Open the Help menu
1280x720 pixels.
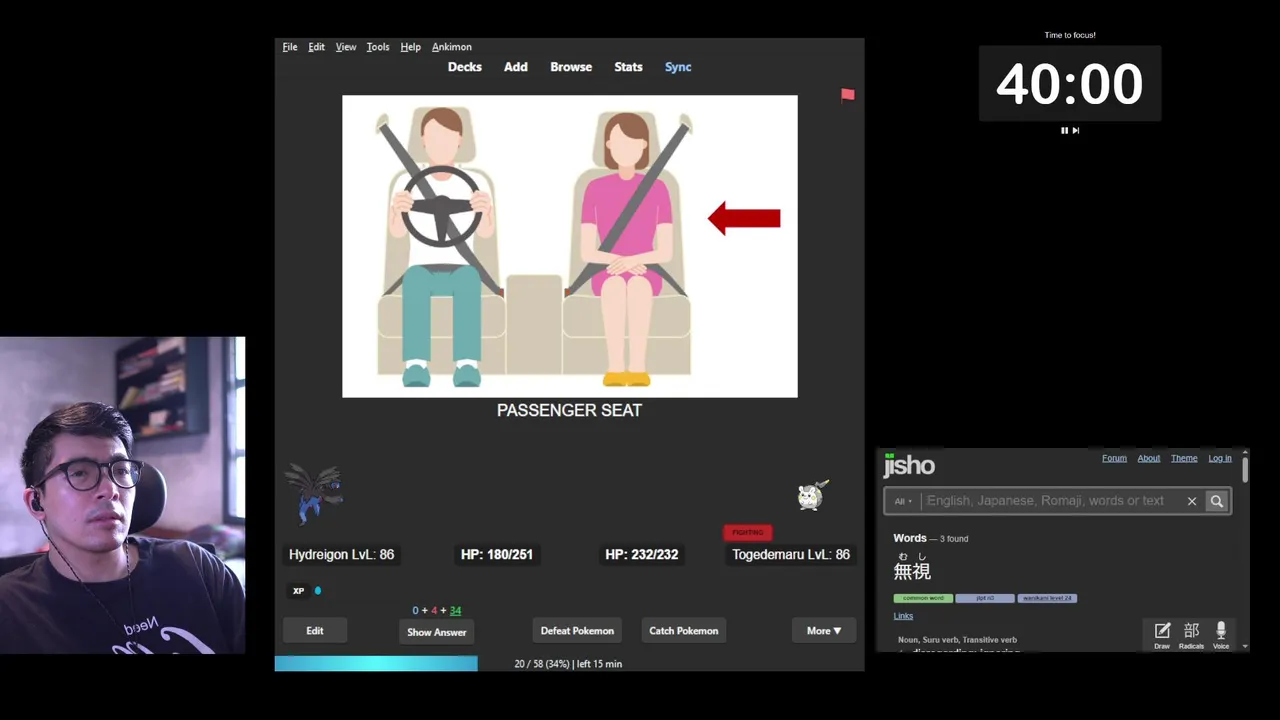coord(410,47)
